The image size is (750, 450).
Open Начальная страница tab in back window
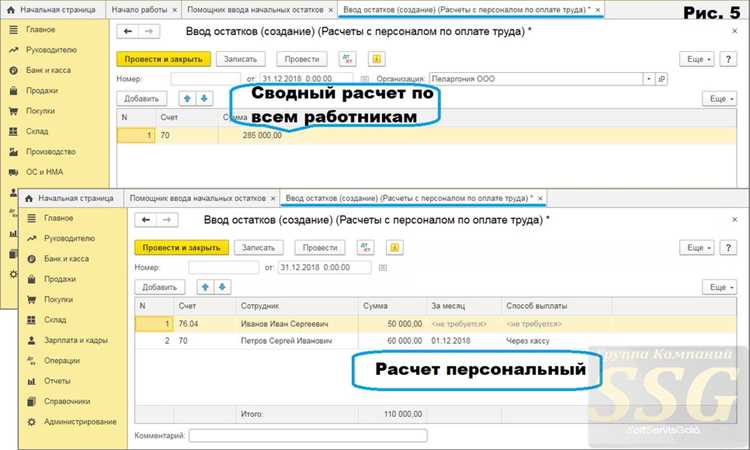(x=53, y=10)
